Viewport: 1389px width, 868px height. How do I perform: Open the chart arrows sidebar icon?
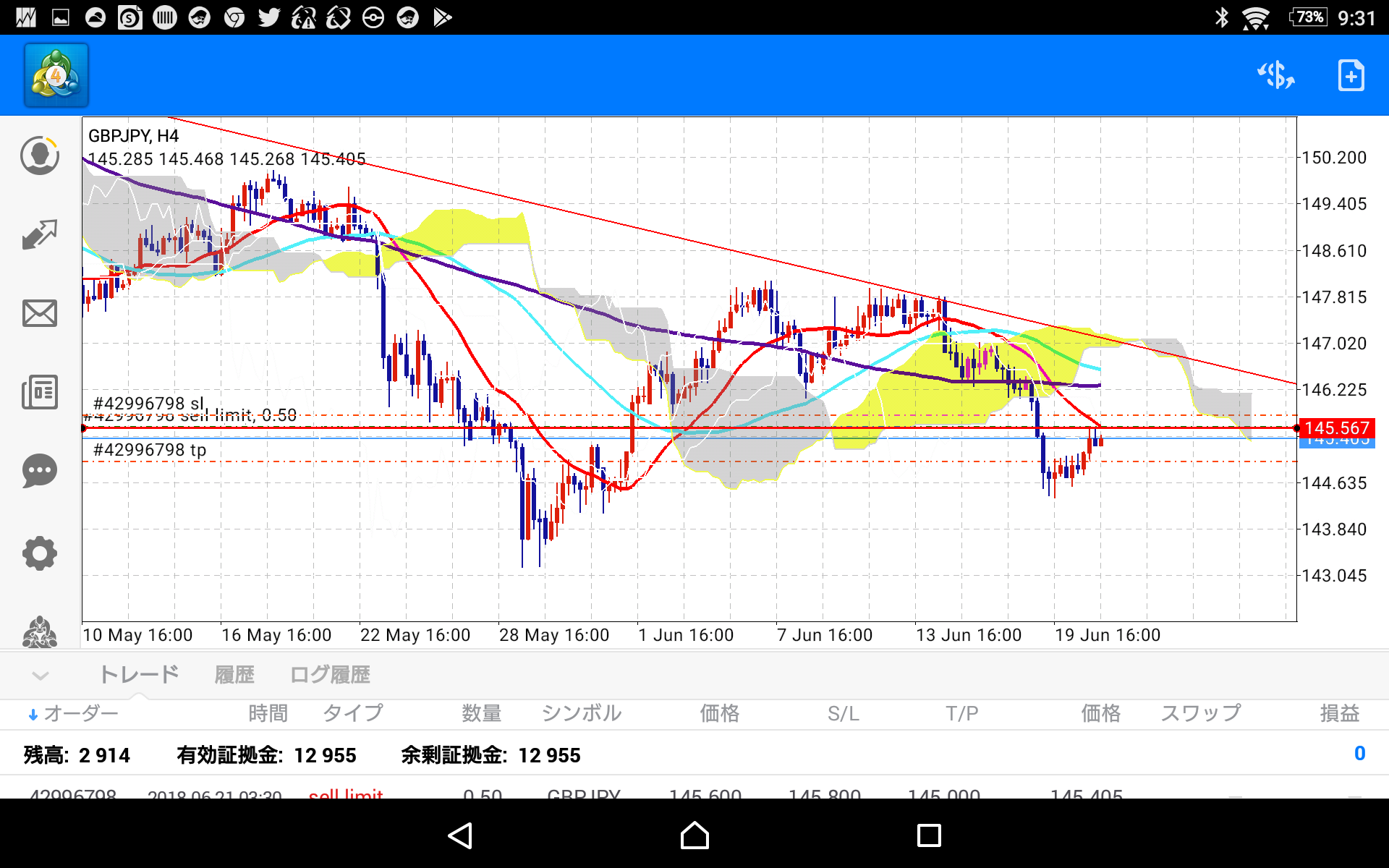pos(40,234)
